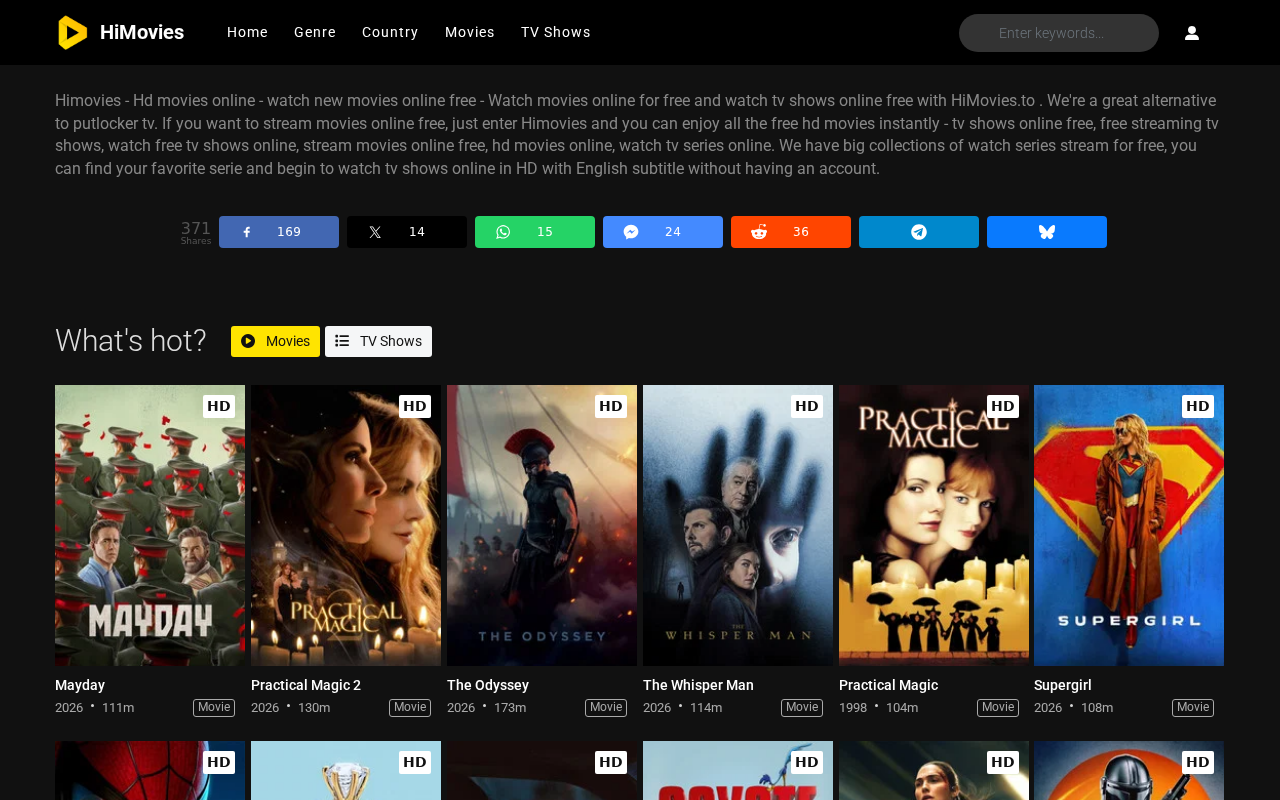Switch What's hot to TV Shows
The image size is (1280, 800).
coord(378,341)
